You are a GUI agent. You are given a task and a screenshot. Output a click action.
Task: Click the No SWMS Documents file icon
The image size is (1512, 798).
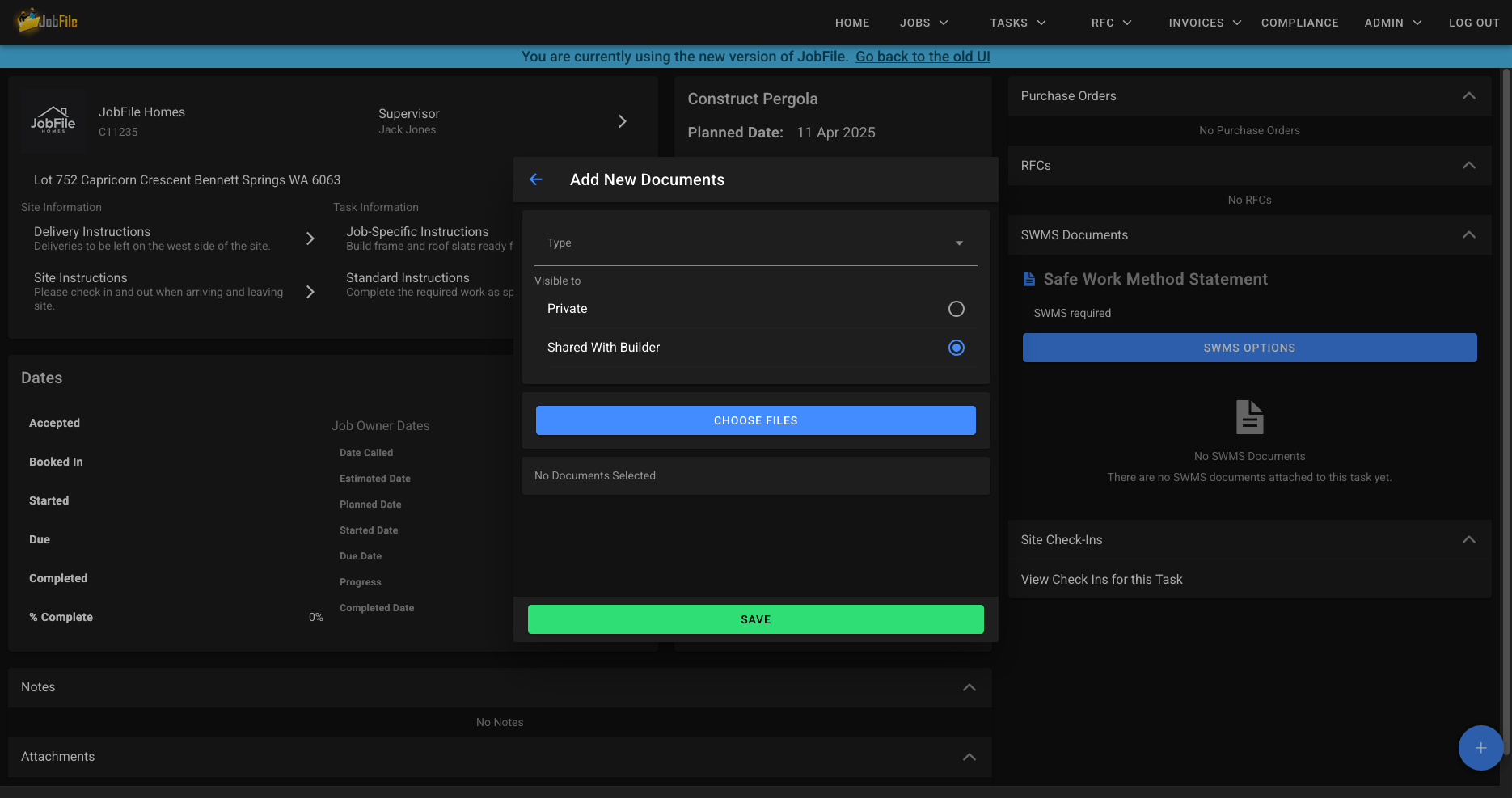tap(1249, 417)
